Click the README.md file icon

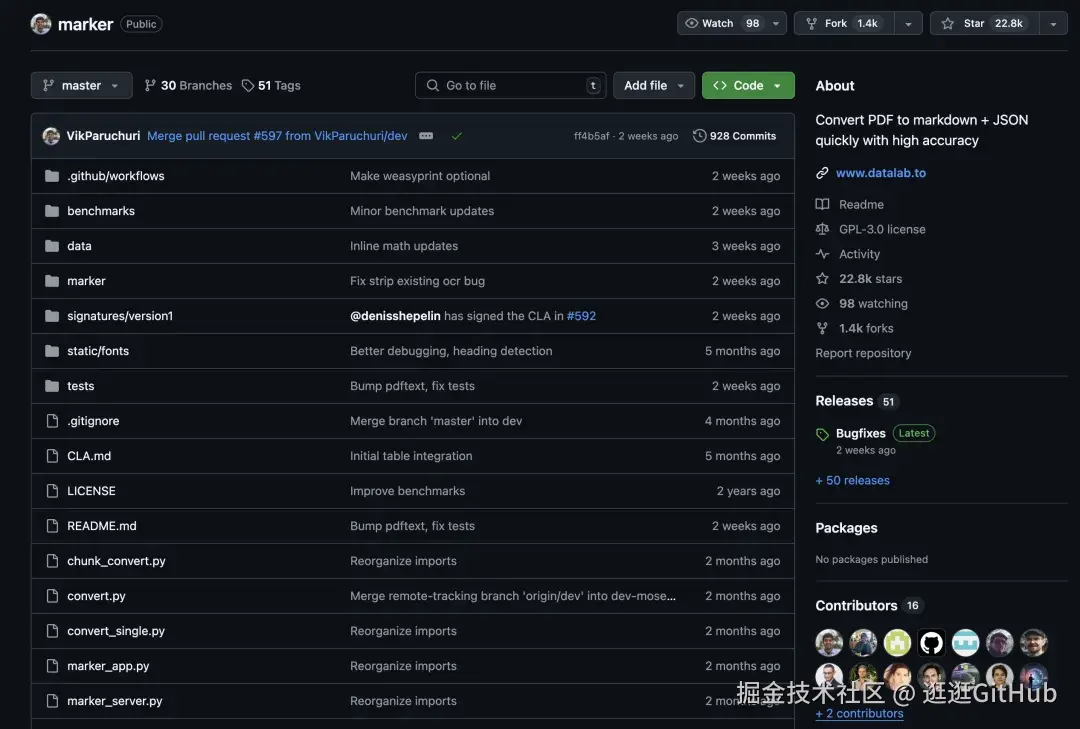coord(52,526)
